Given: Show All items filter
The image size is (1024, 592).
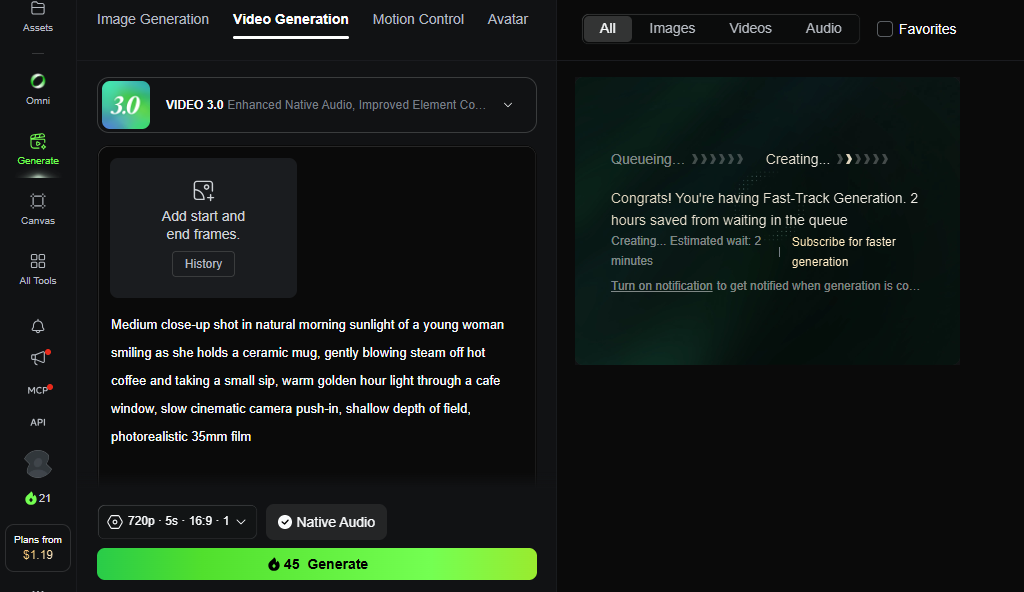Looking at the screenshot, I should [x=607, y=29].
